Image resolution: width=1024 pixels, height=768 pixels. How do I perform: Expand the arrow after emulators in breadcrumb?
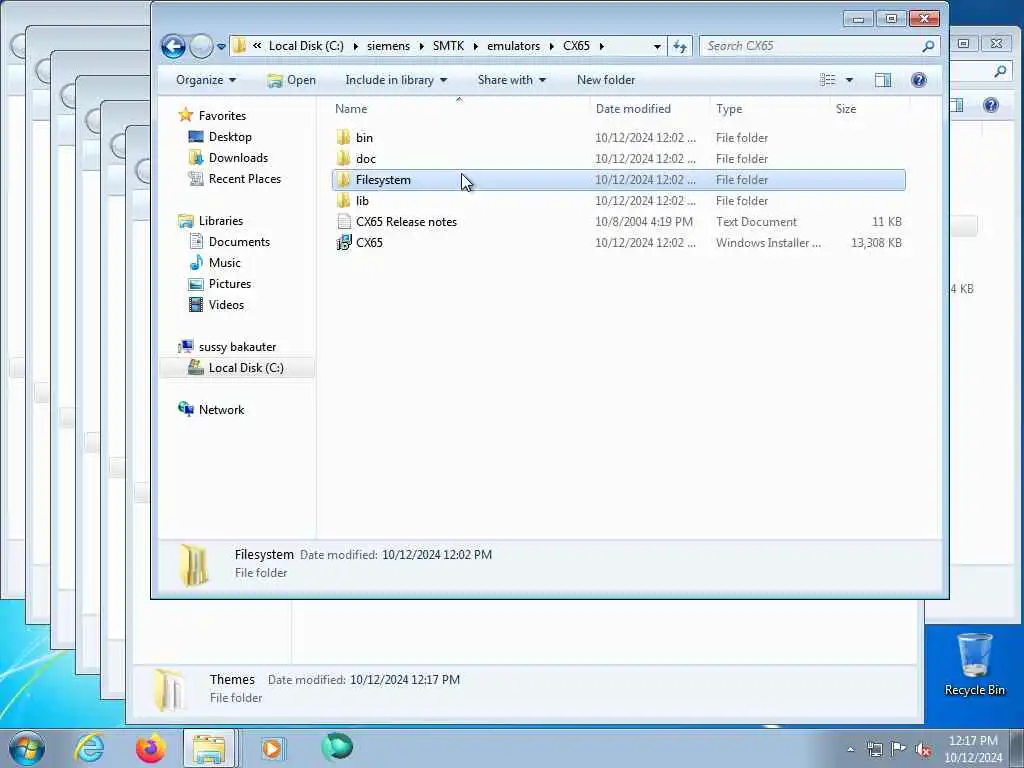(552, 46)
